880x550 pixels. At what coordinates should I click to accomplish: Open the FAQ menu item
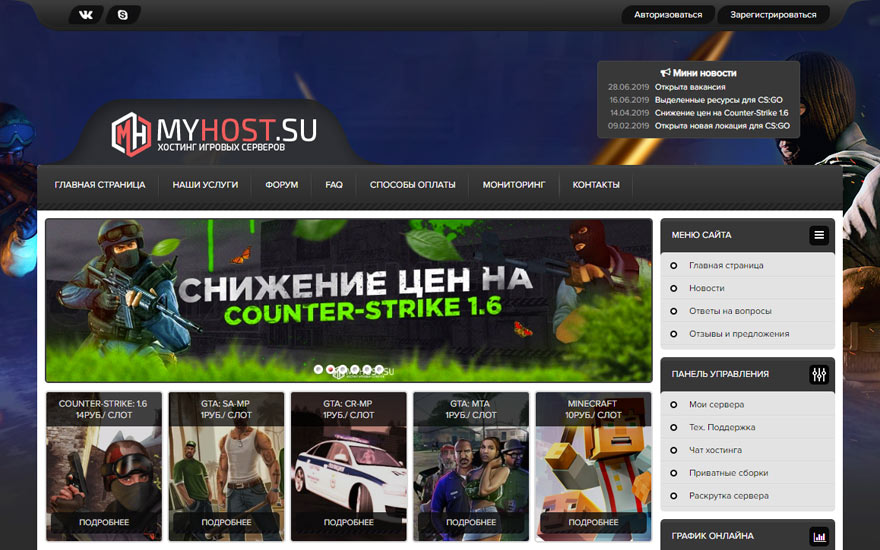pos(334,185)
